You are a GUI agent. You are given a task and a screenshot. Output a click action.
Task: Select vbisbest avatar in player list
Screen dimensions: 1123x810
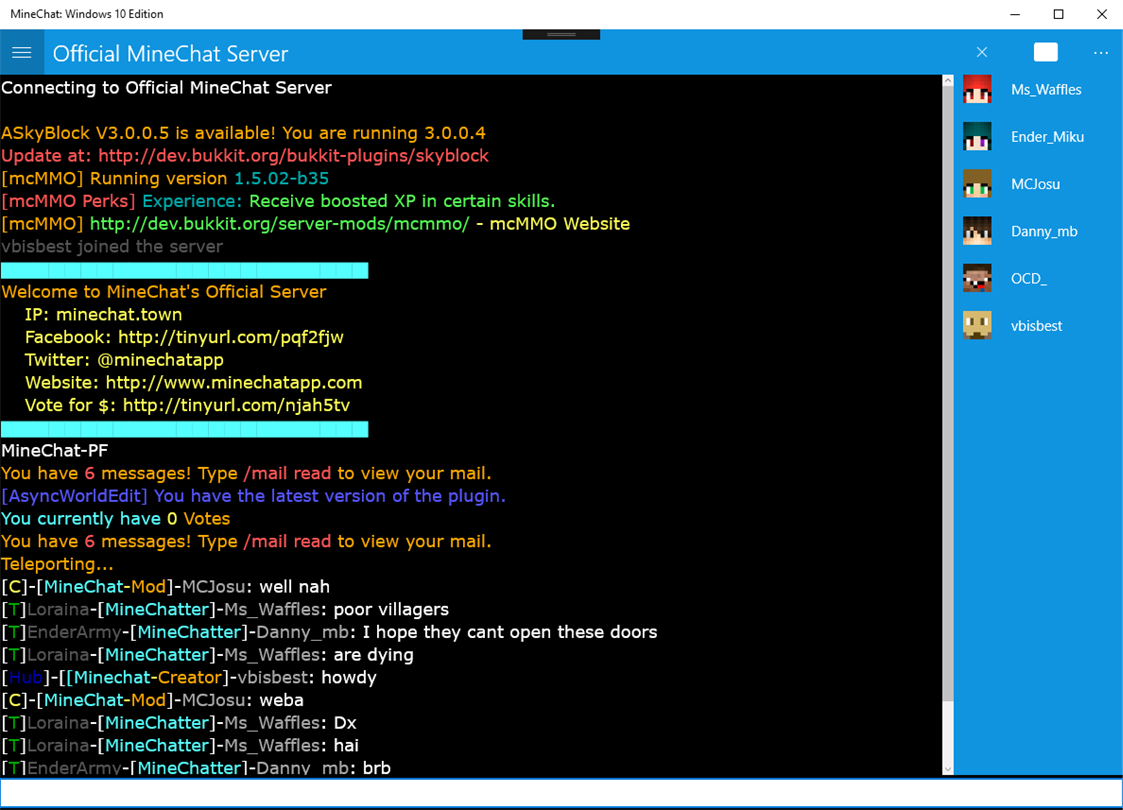coord(977,326)
